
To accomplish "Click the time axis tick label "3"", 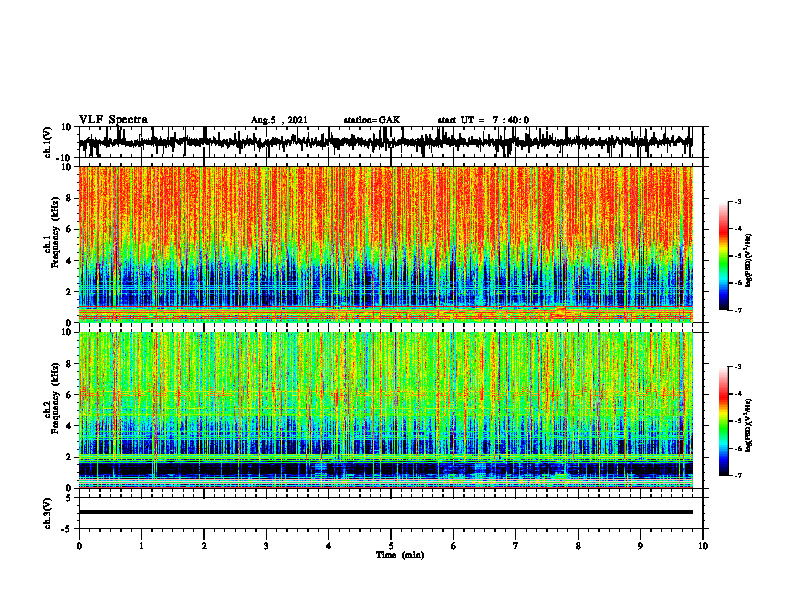I will tap(266, 546).
